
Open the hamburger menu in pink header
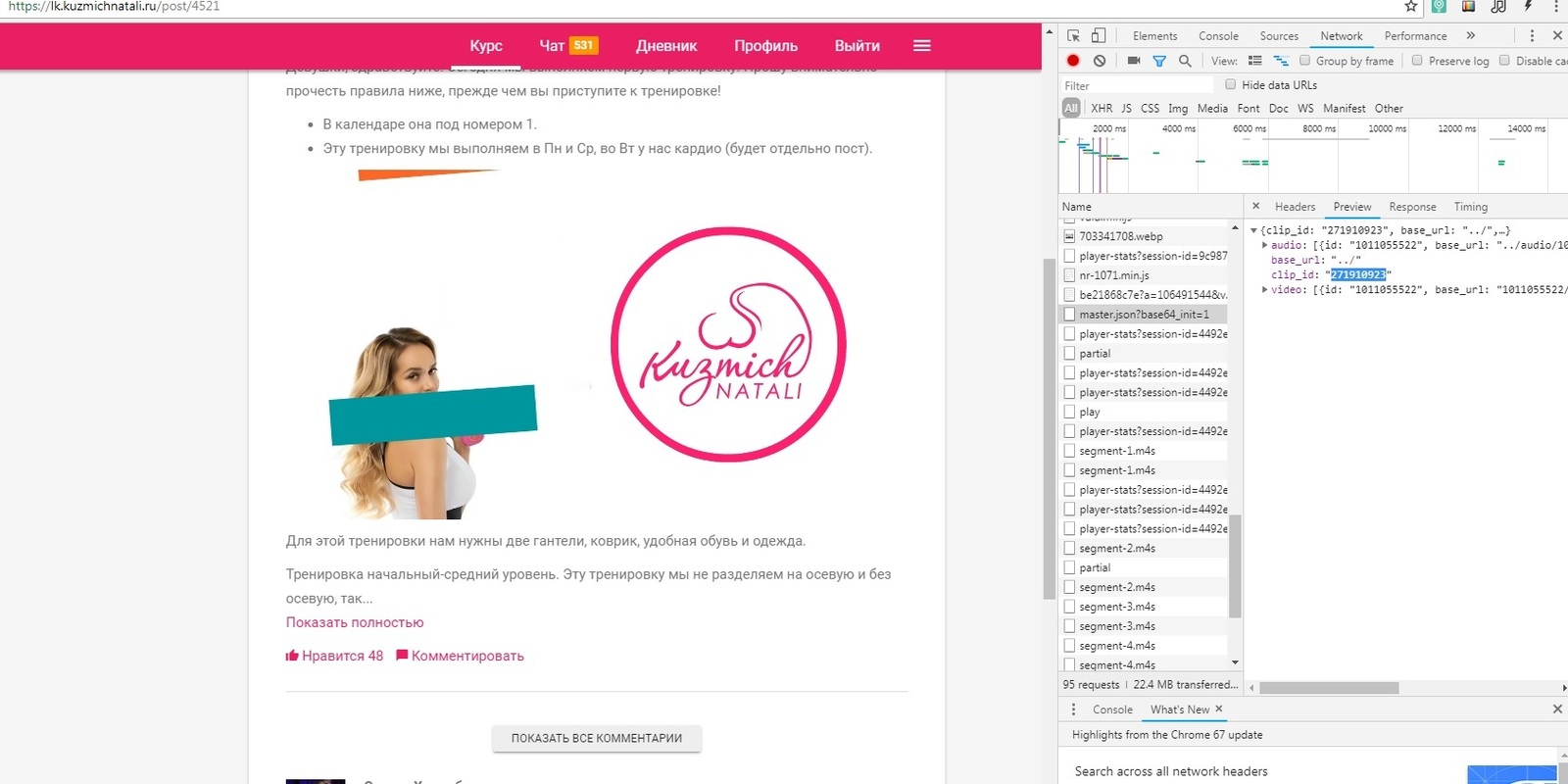(x=921, y=45)
